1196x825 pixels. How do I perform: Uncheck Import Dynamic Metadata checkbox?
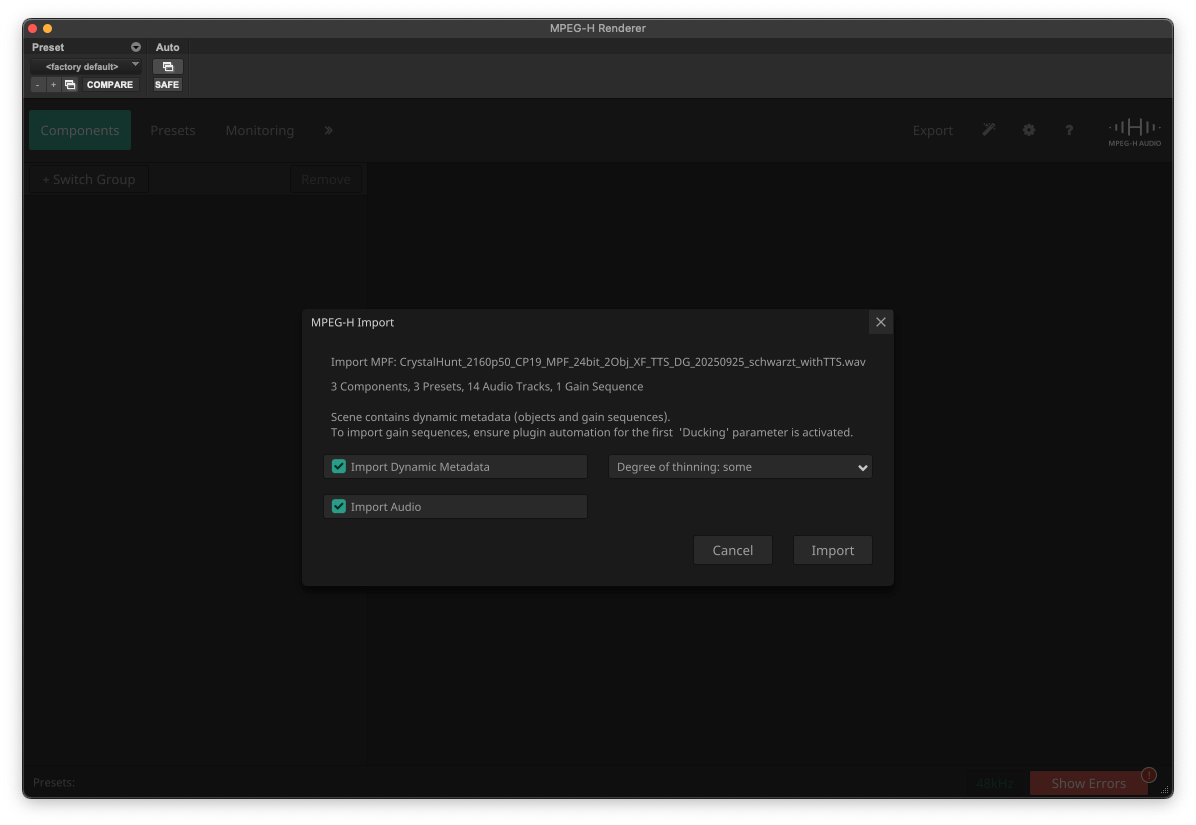(x=339, y=466)
